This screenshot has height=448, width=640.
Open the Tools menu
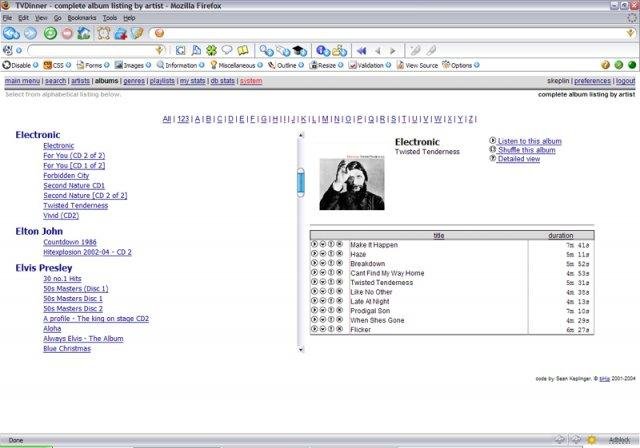[x=109, y=18]
